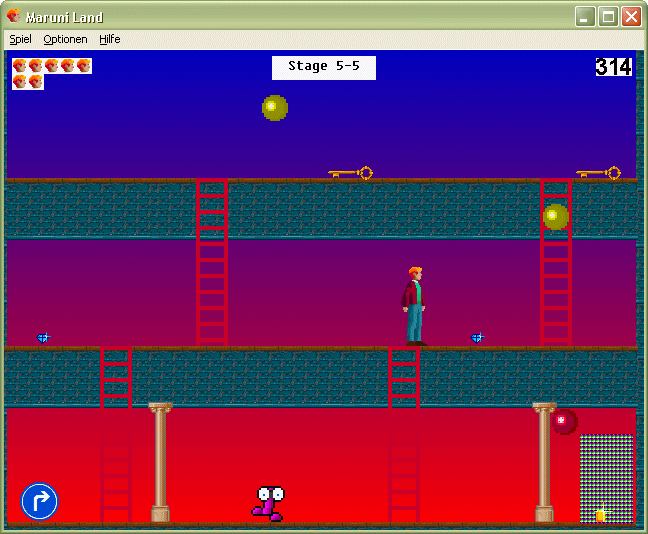
Task: Click the Maruni Land title bar icon
Action: click(x=13, y=16)
